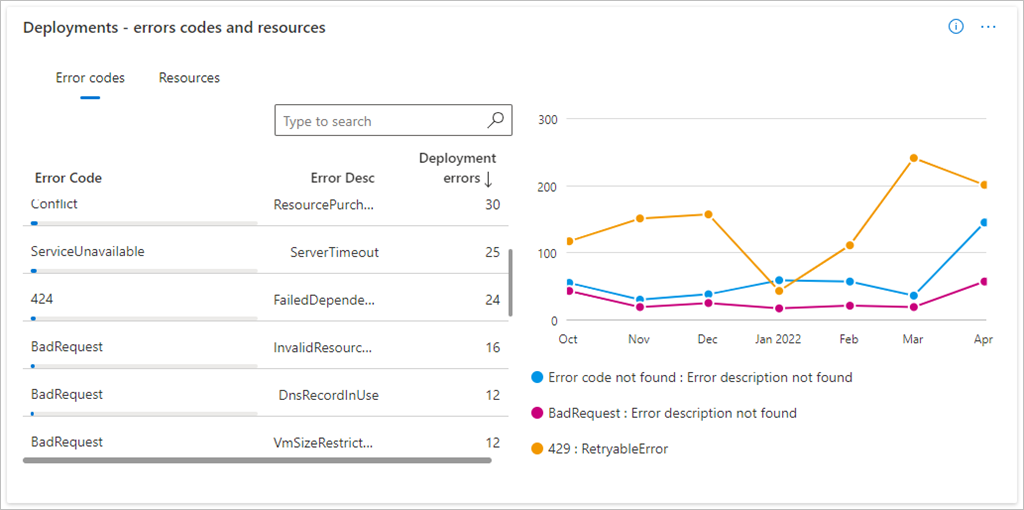The image size is (1024, 510).
Task: Switch to the Resources tab
Action: click(189, 78)
